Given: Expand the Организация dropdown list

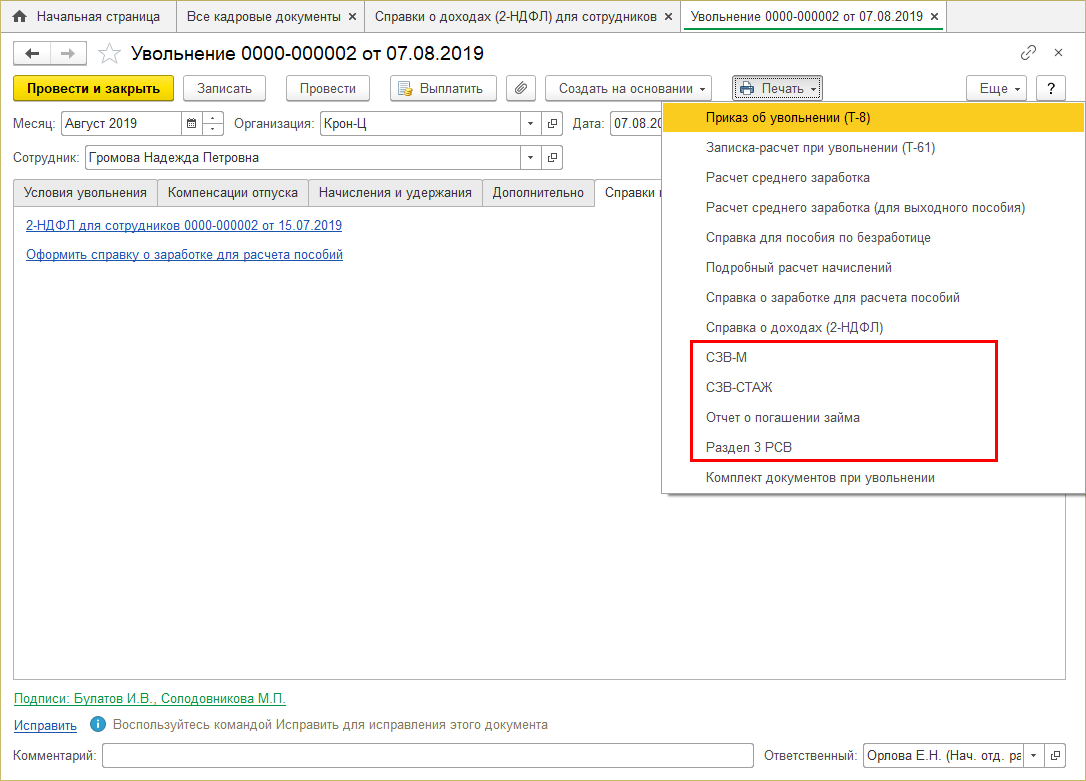Looking at the screenshot, I should coord(531,124).
